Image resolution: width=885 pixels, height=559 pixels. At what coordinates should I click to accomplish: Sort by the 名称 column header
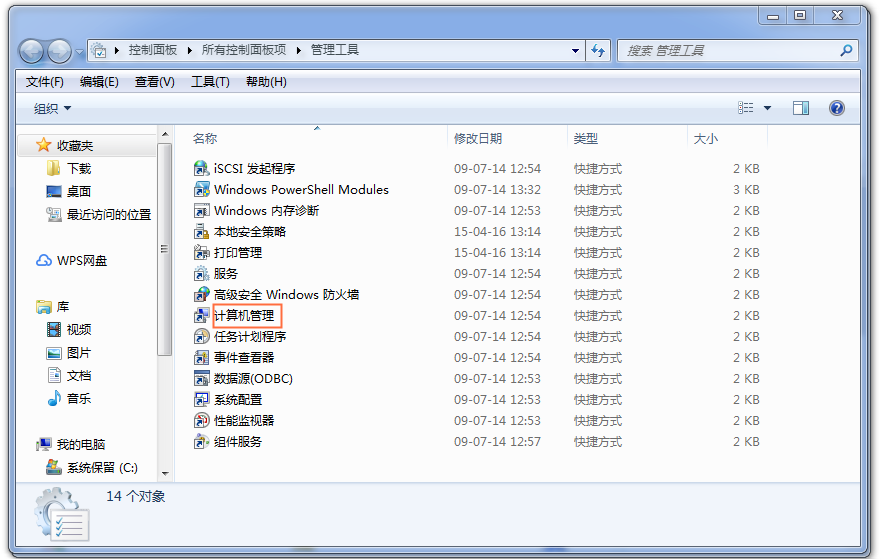(x=205, y=138)
